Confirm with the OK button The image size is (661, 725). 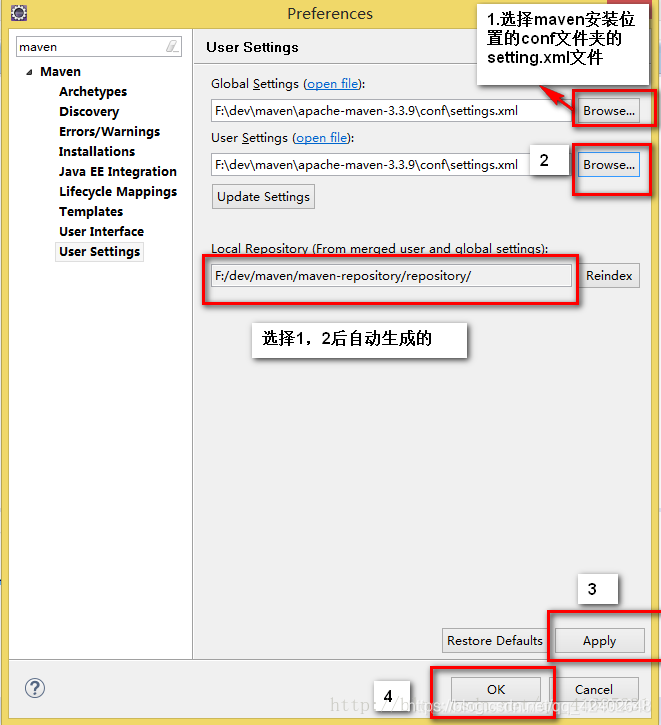[496, 689]
